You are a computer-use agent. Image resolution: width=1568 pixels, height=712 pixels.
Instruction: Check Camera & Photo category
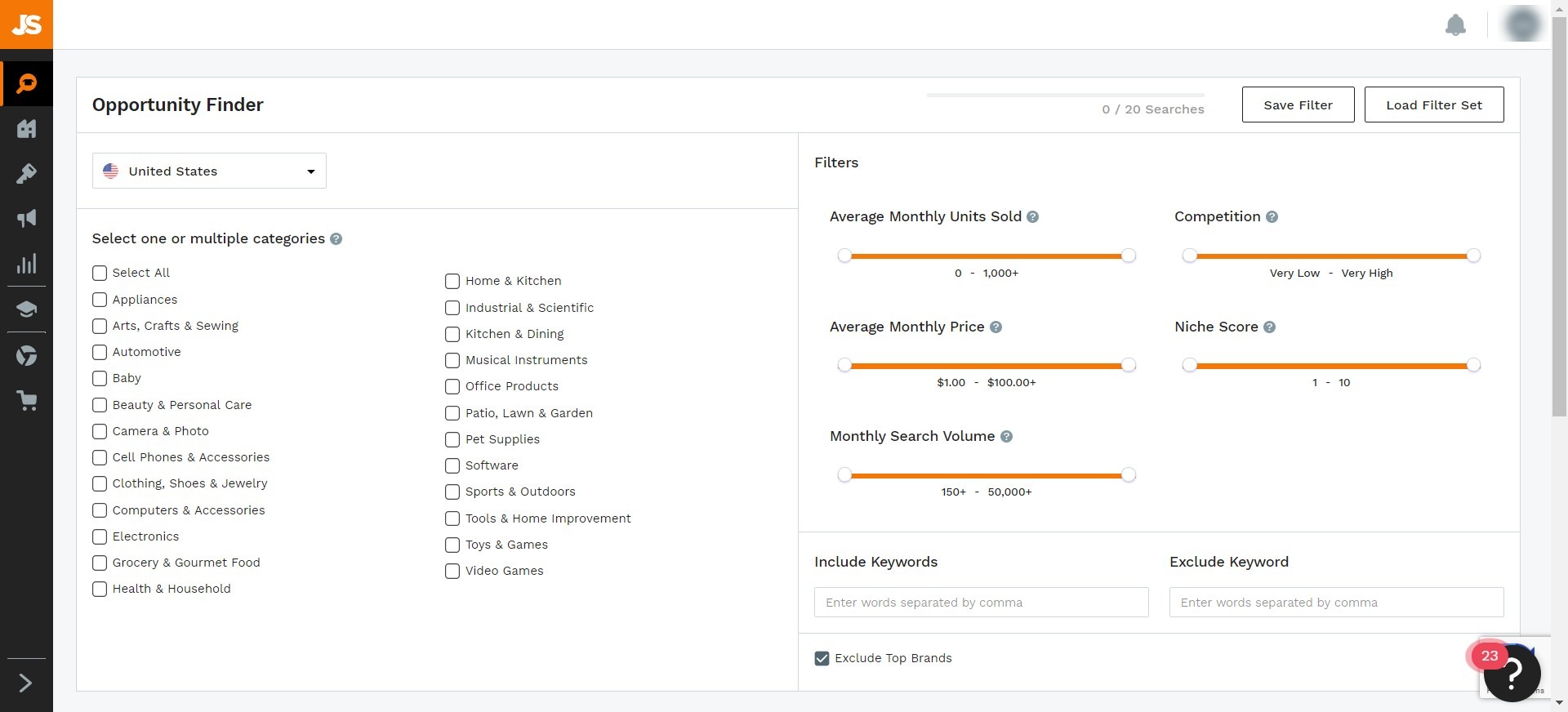pyautogui.click(x=100, y=431)
